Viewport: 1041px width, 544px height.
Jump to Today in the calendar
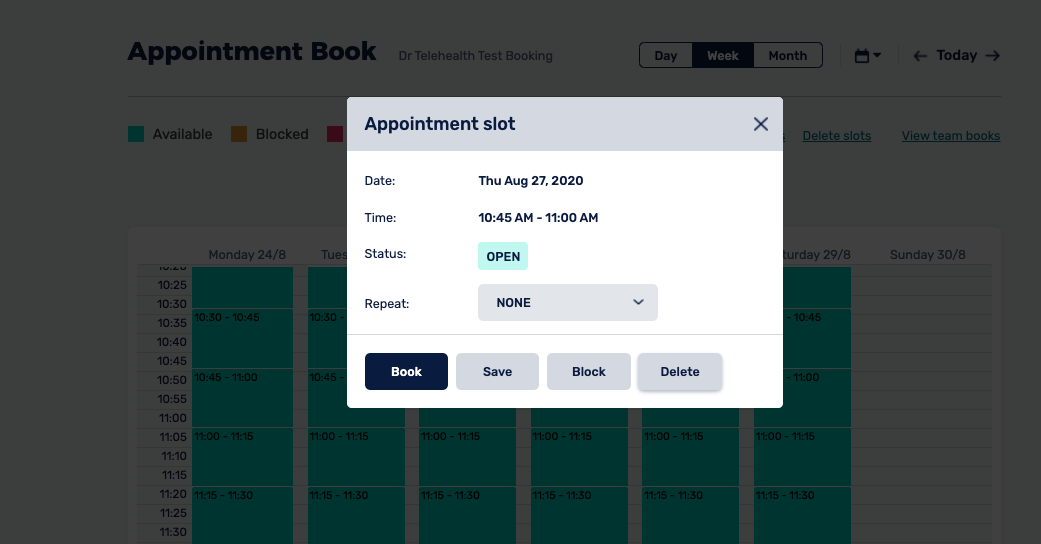[x=956, y=56]
